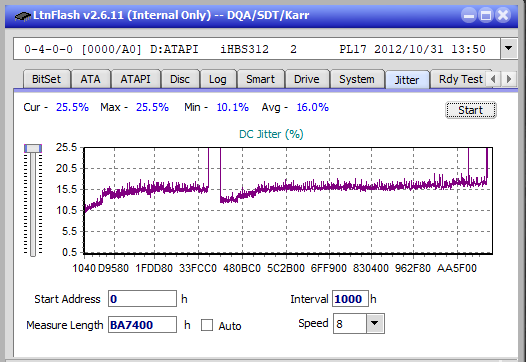The height and width of the screenshot is (362, 526).
Task: Click the Cur value 25.5%
Action: point(72,107)
